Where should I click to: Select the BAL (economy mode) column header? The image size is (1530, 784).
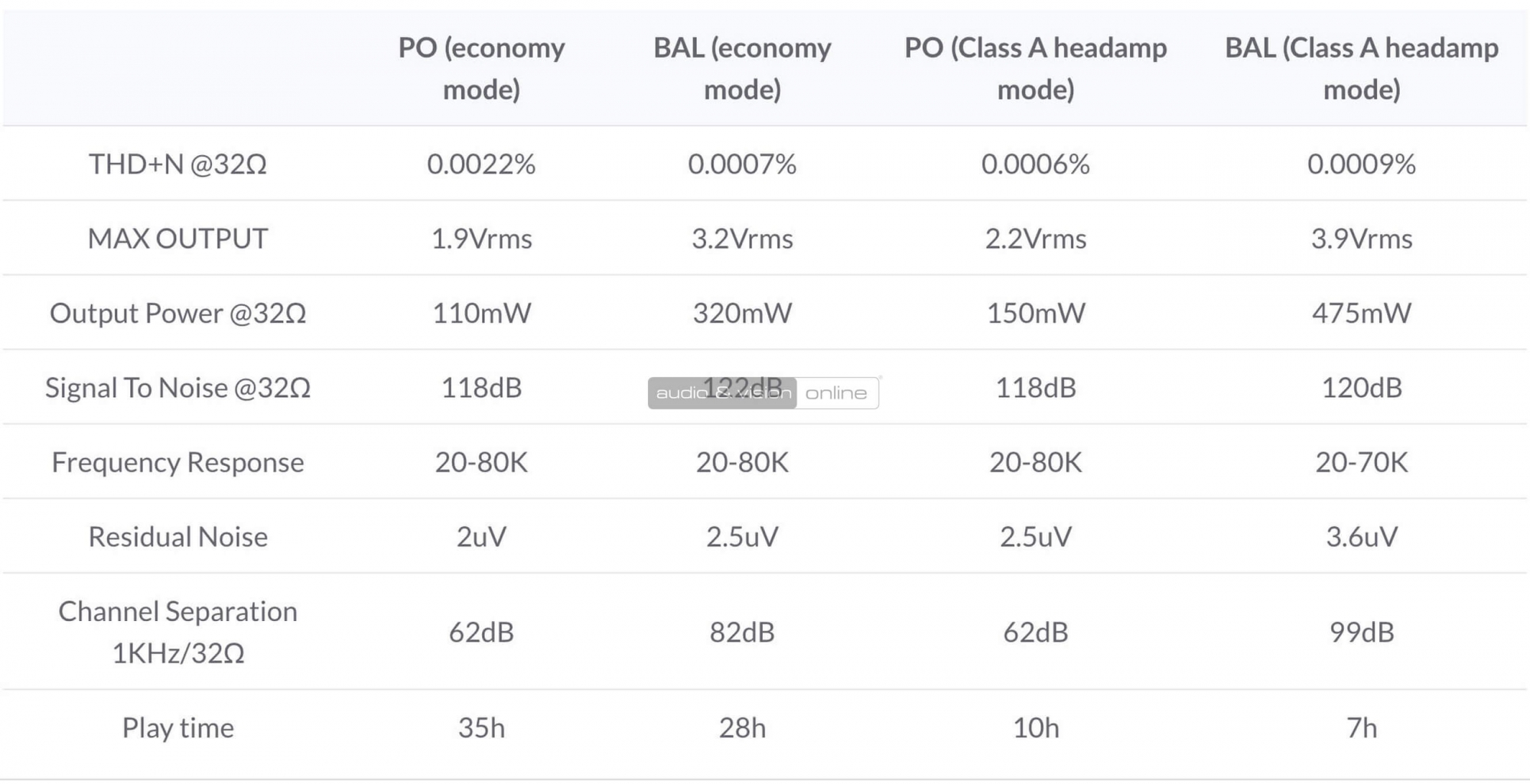tap(742, 69)
